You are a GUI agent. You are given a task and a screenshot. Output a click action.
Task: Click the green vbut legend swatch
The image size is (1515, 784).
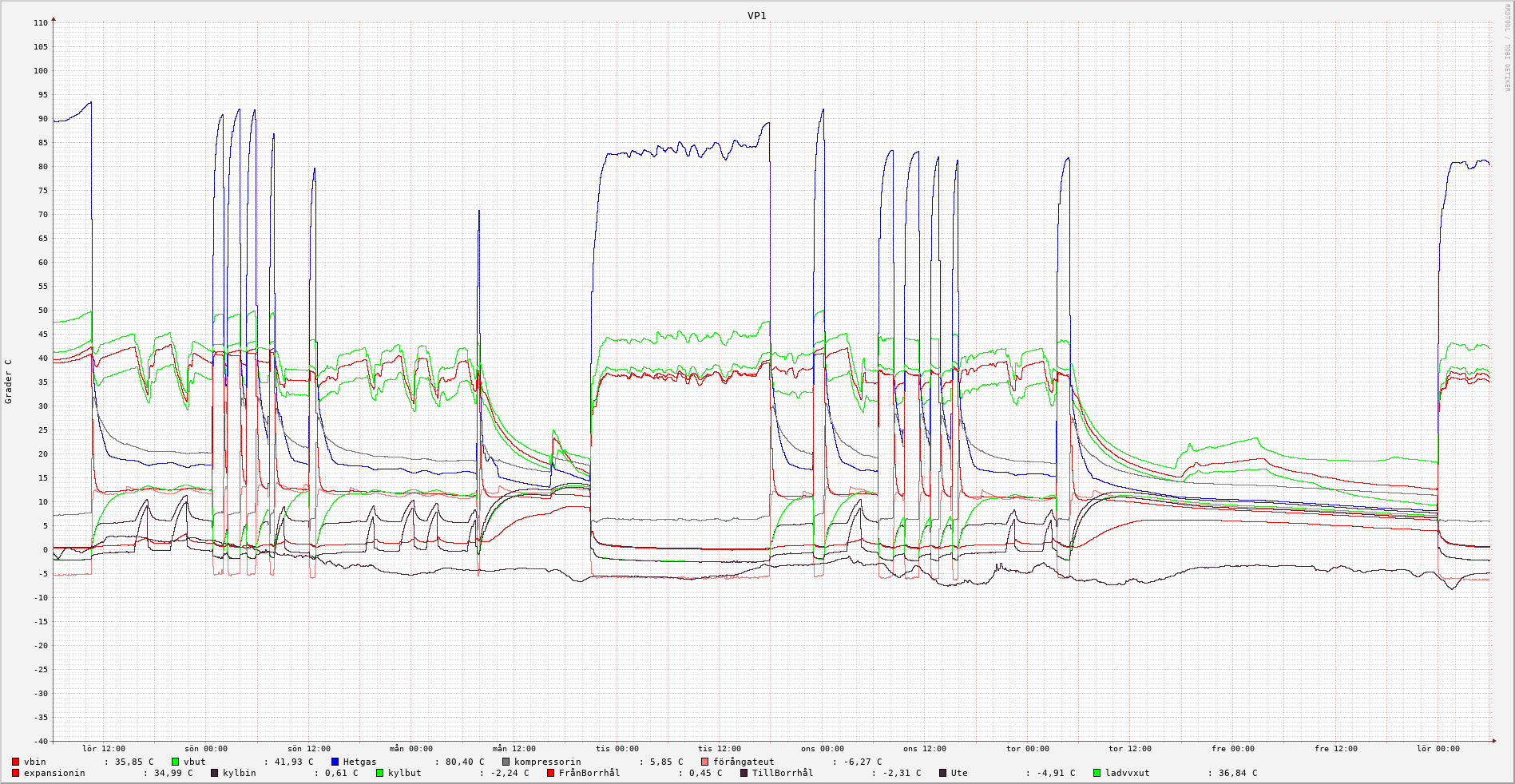tap(176, 762)
